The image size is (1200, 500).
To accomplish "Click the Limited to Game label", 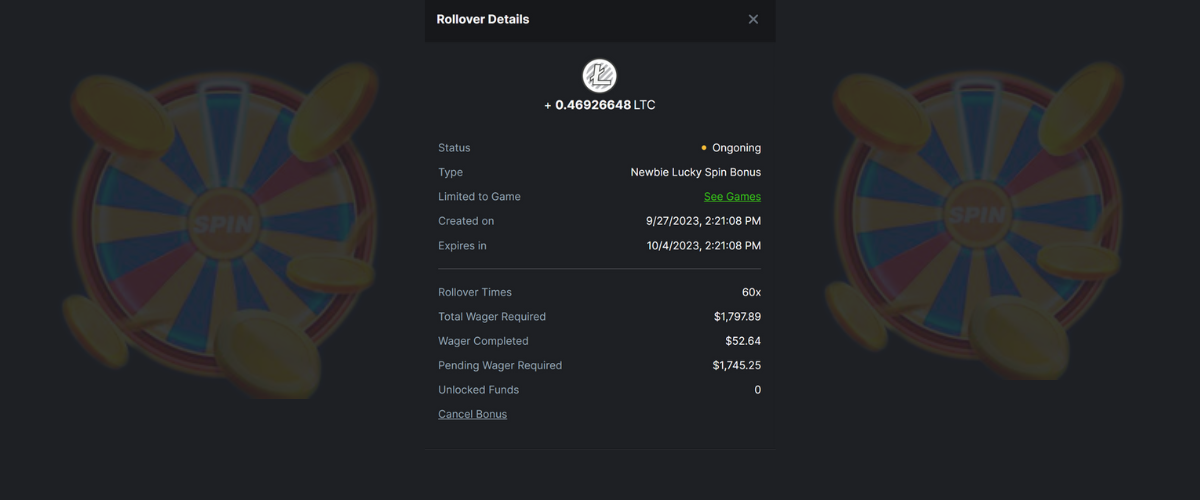I will coord(479,197).
